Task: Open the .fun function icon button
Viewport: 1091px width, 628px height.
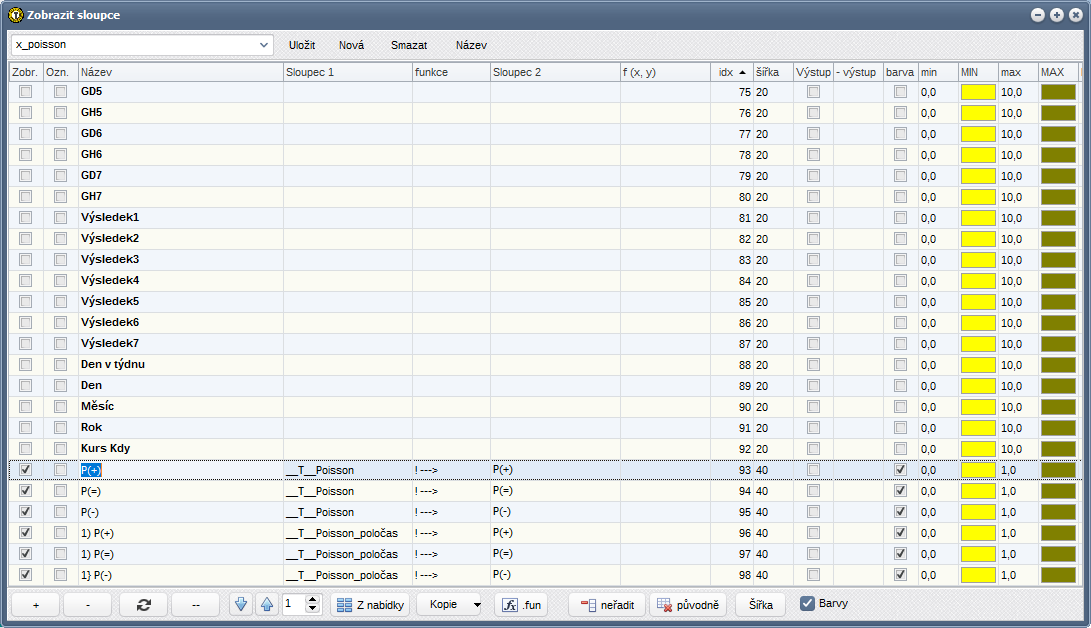Action: 522,604
